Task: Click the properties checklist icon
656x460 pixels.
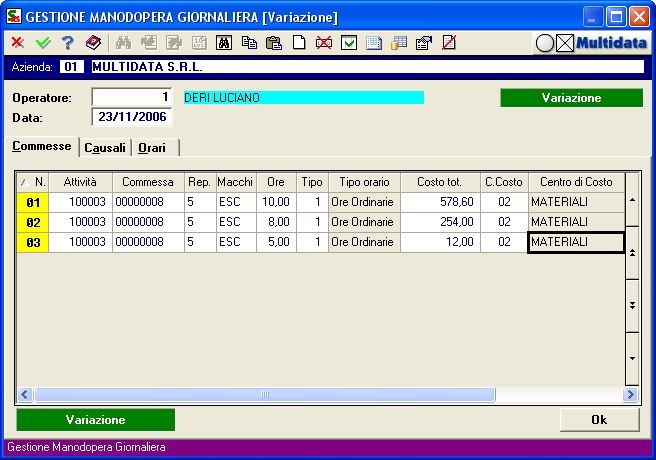Action: pos(424,43)
